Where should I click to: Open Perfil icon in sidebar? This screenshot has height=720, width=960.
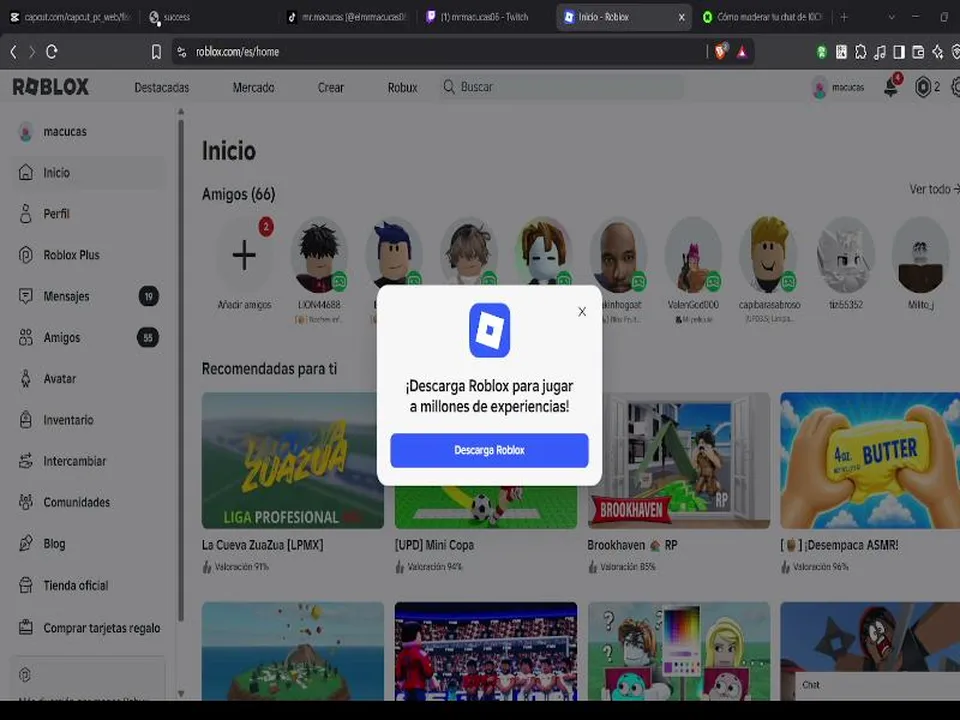[x=26, y=214]
